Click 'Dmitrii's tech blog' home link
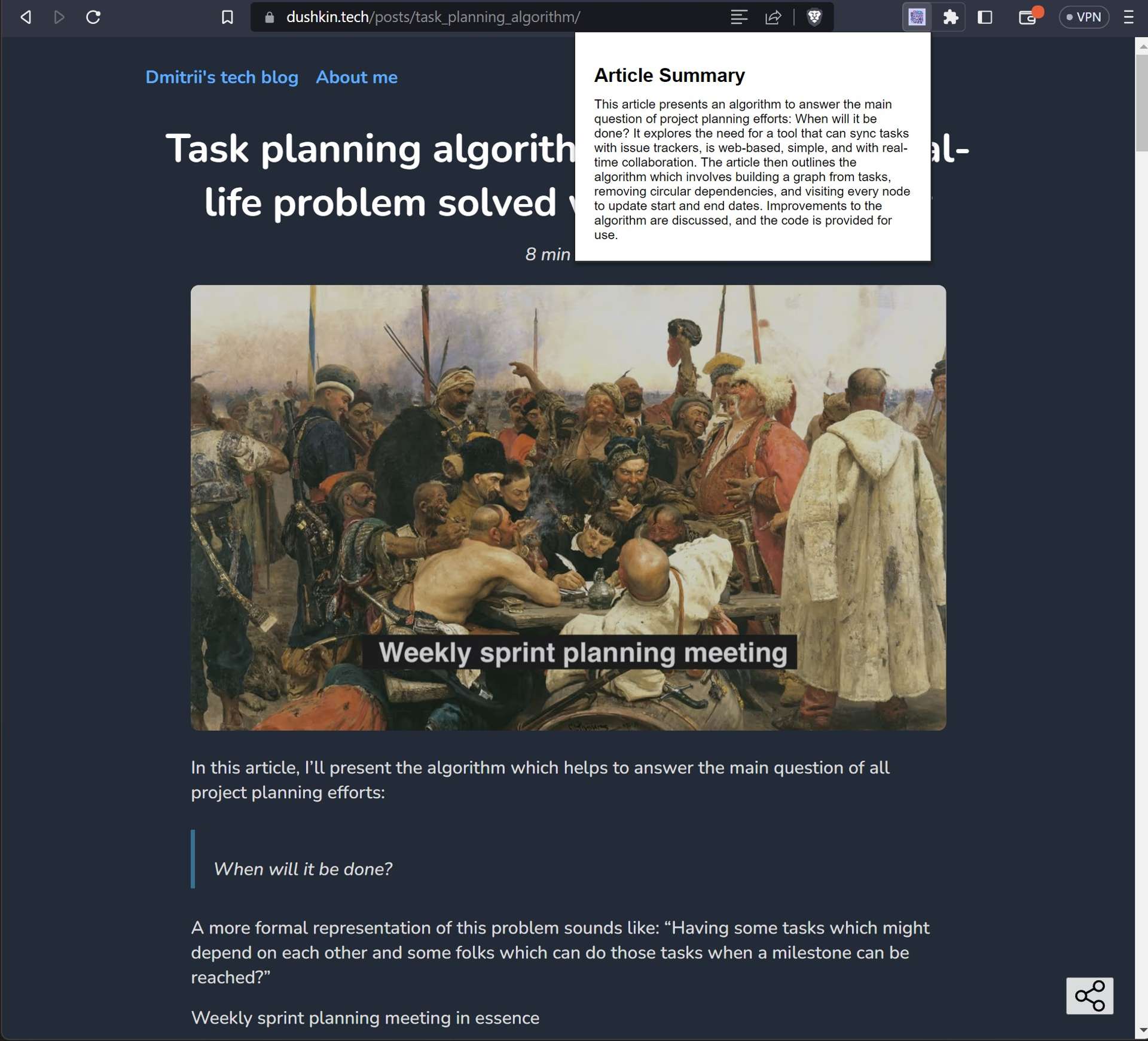1148x1041 pixels. tap(221, 77)
